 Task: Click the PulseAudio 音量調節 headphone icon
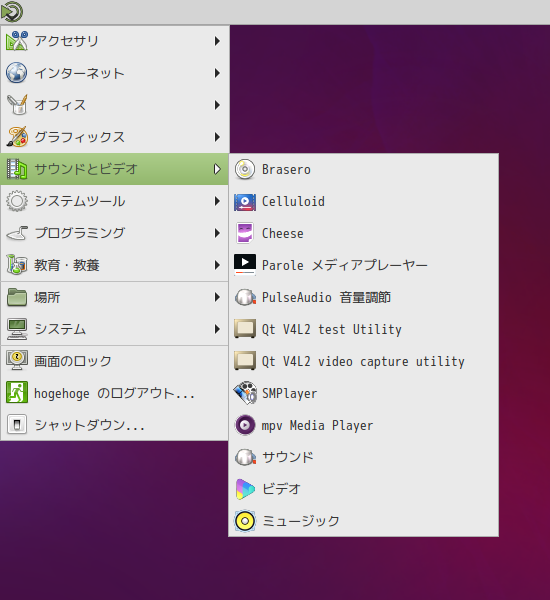click(x=245, y=297)
